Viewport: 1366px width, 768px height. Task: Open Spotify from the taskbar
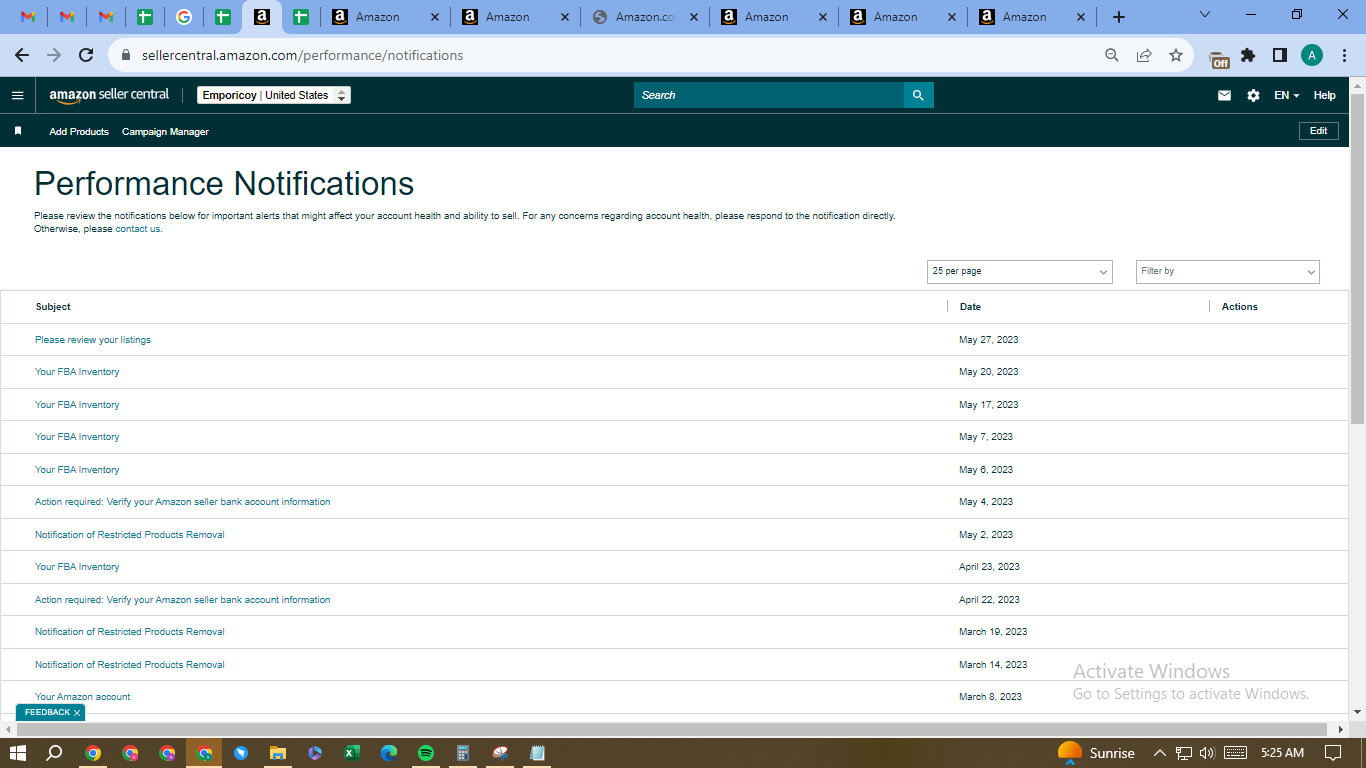click(425, 753)
